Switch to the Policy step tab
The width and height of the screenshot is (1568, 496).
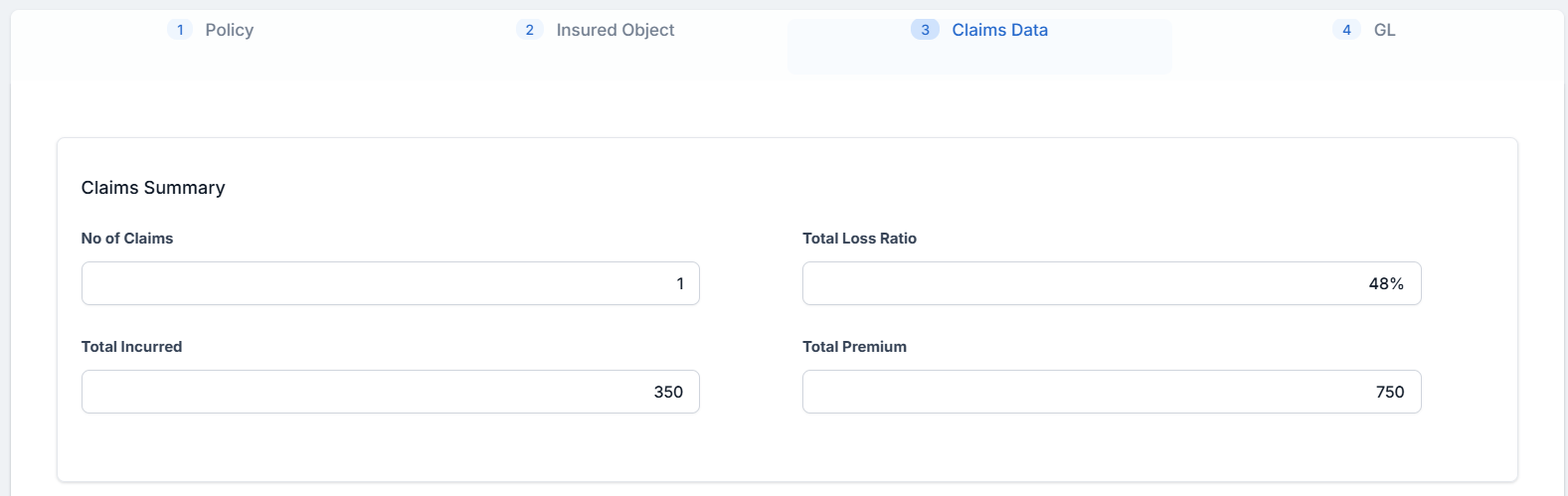click(x=229, y=30)
